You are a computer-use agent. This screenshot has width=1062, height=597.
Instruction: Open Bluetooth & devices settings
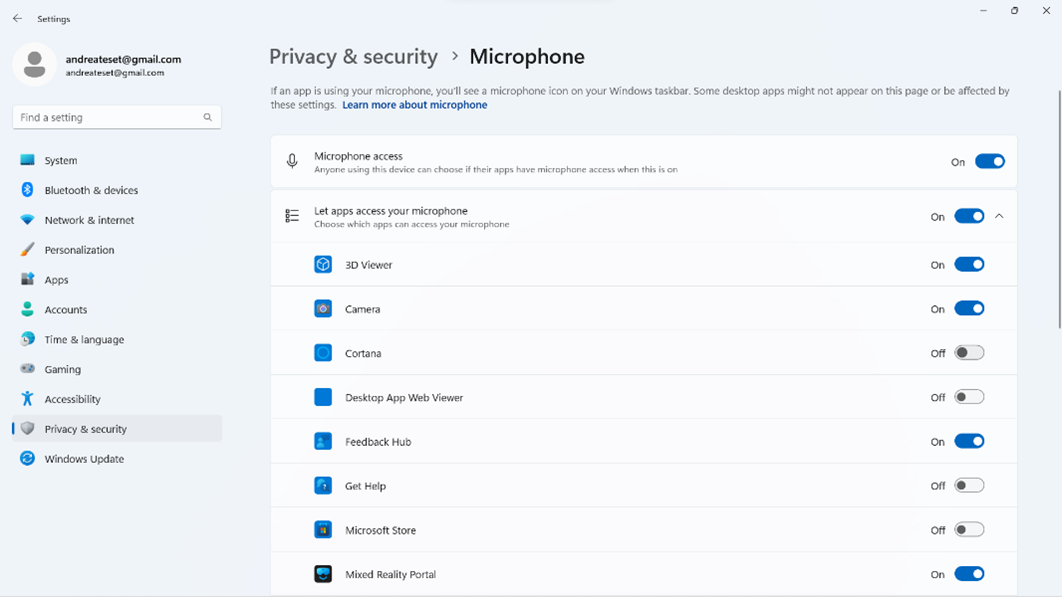(x=91, y=190)
